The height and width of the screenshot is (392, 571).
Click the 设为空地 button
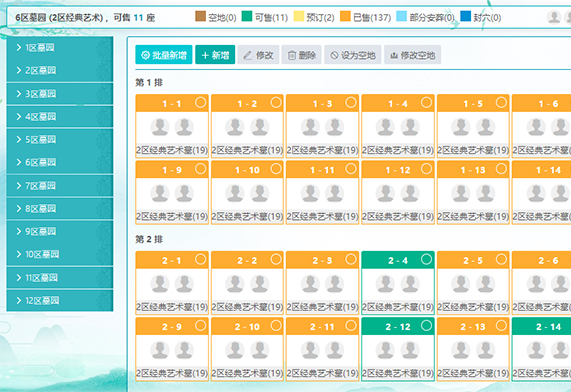coord(353,55)
